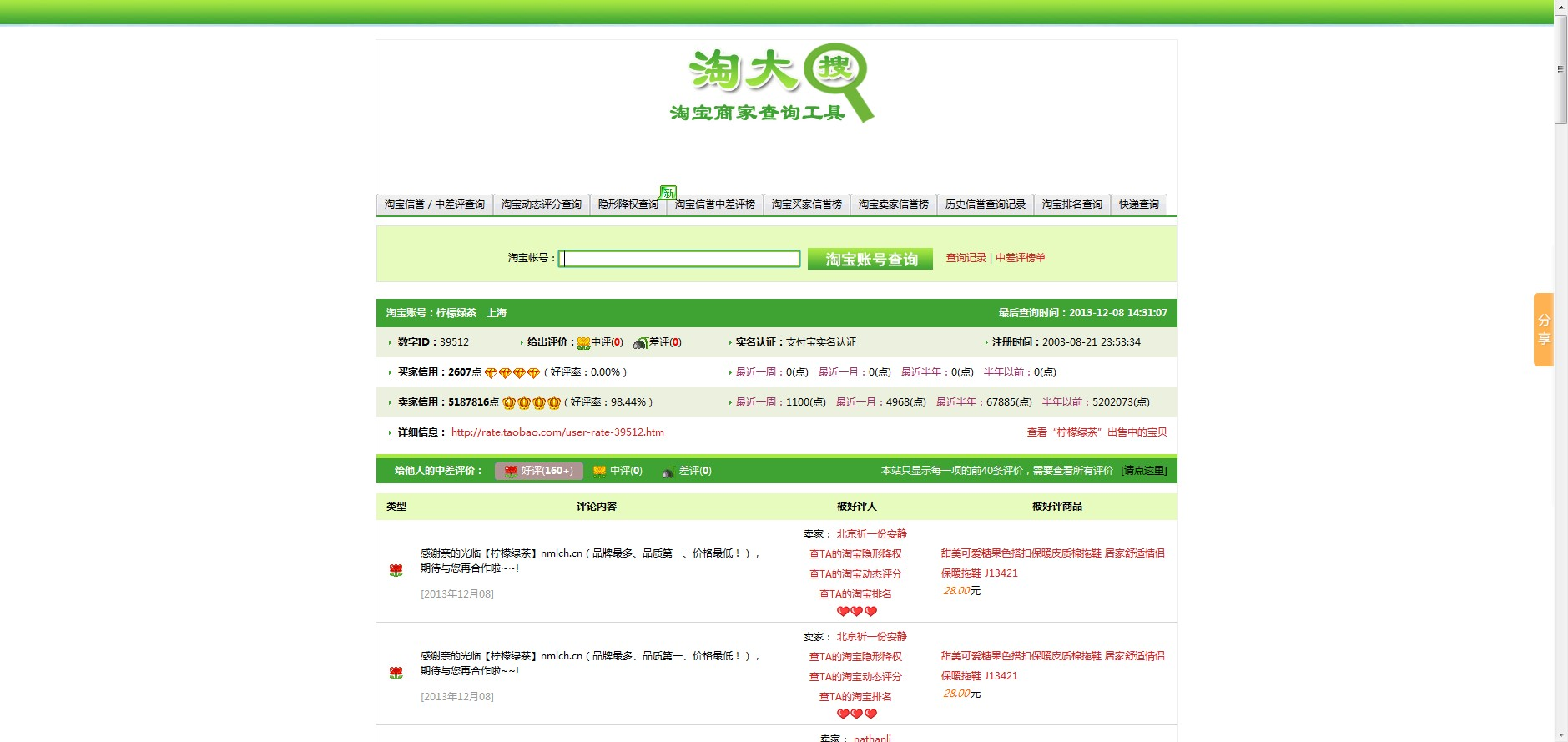Click the 请点这里 link
This screenshot has height=742, width=1568.
pos(1144,471)
